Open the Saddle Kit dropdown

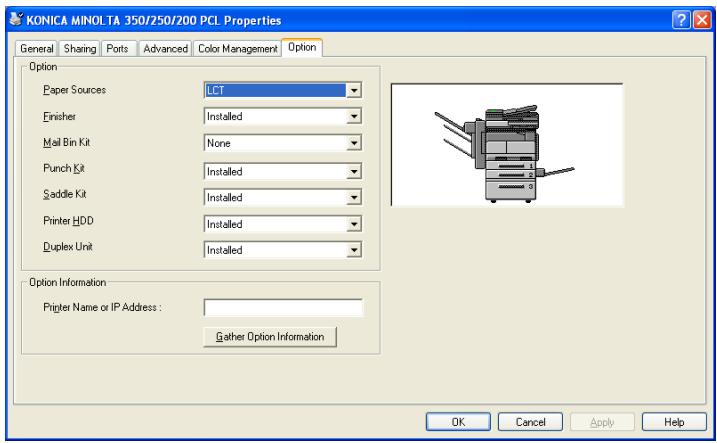click(x=283, y=197)
